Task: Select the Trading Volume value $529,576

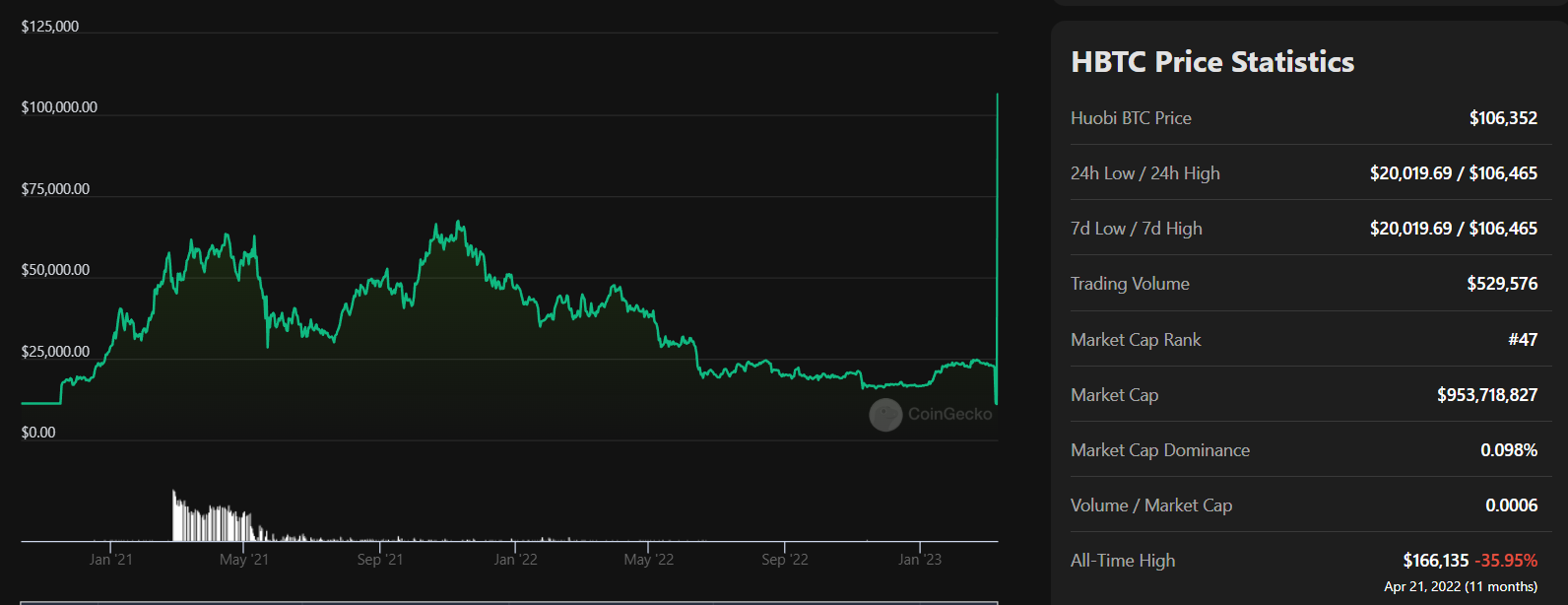Action: [1502, 284]
